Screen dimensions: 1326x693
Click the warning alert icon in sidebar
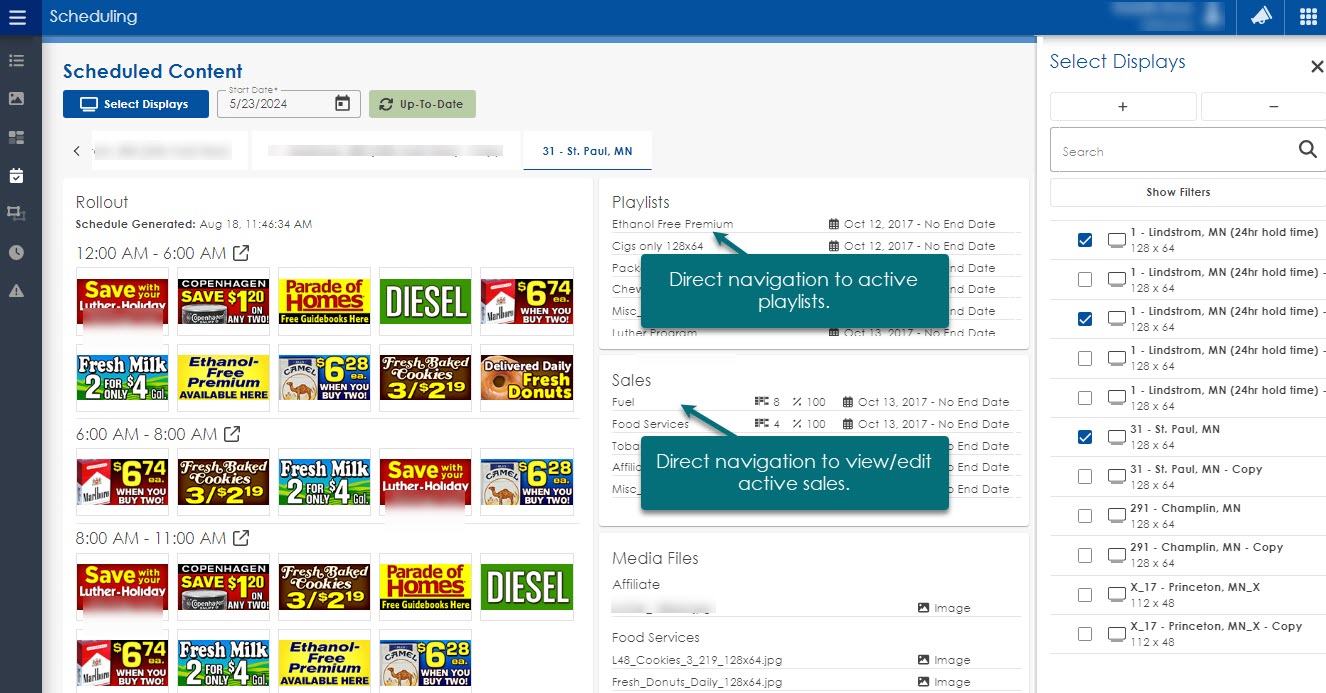16,291
